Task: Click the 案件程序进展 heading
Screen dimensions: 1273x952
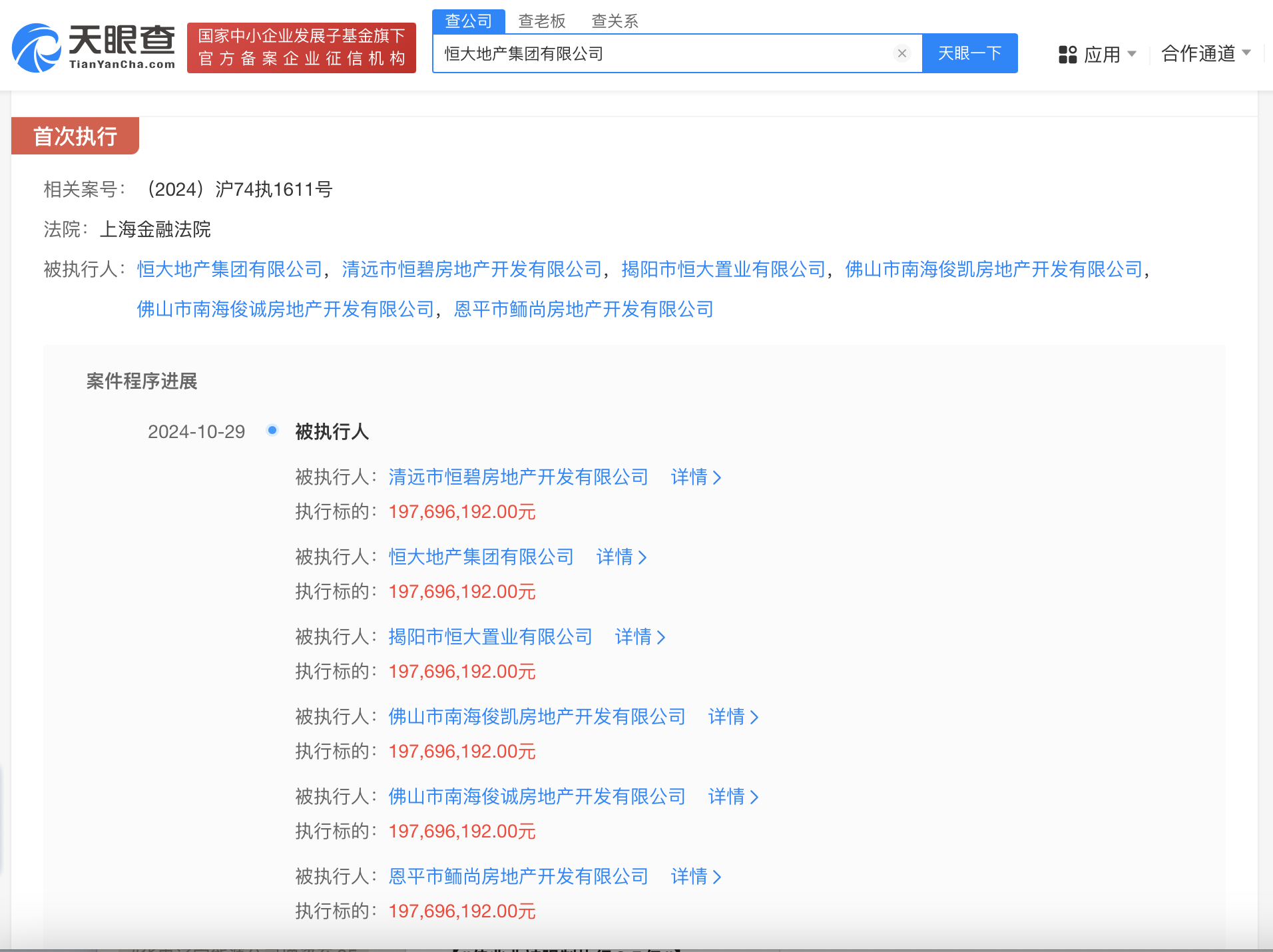Action: coord(142,381)
